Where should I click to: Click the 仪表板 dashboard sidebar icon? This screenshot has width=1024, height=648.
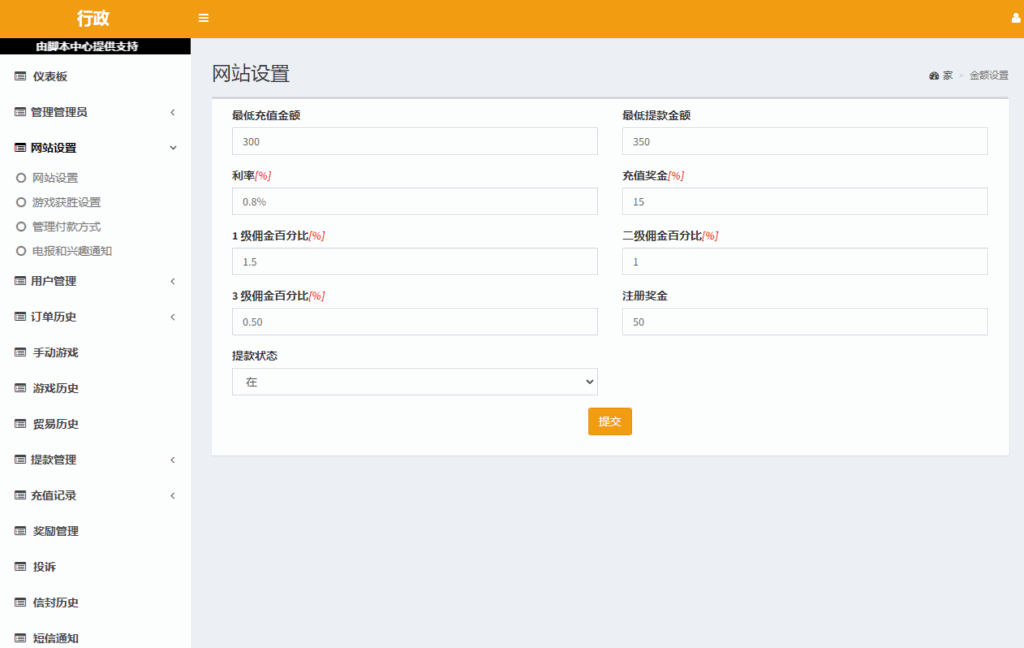click(x=20, y=76)
